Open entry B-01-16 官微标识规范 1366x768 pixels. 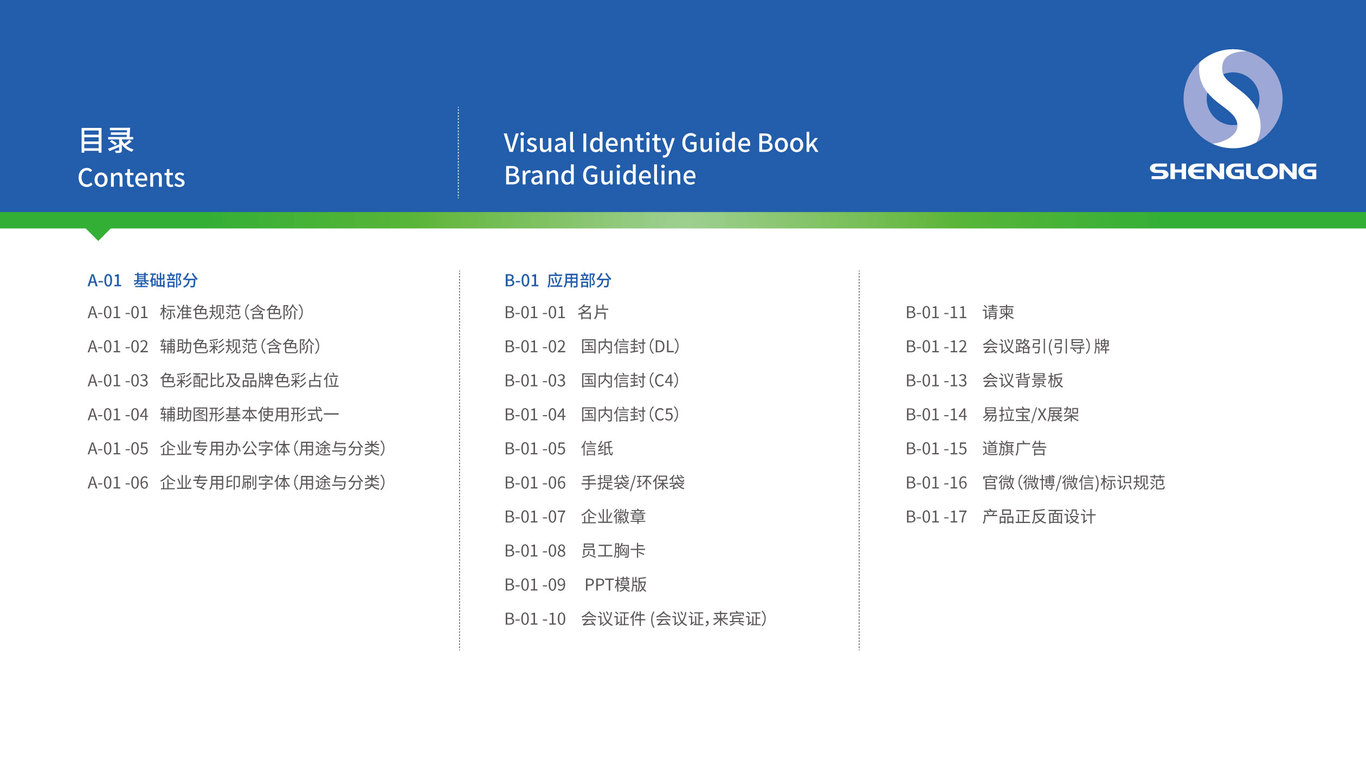(1036, 482)
